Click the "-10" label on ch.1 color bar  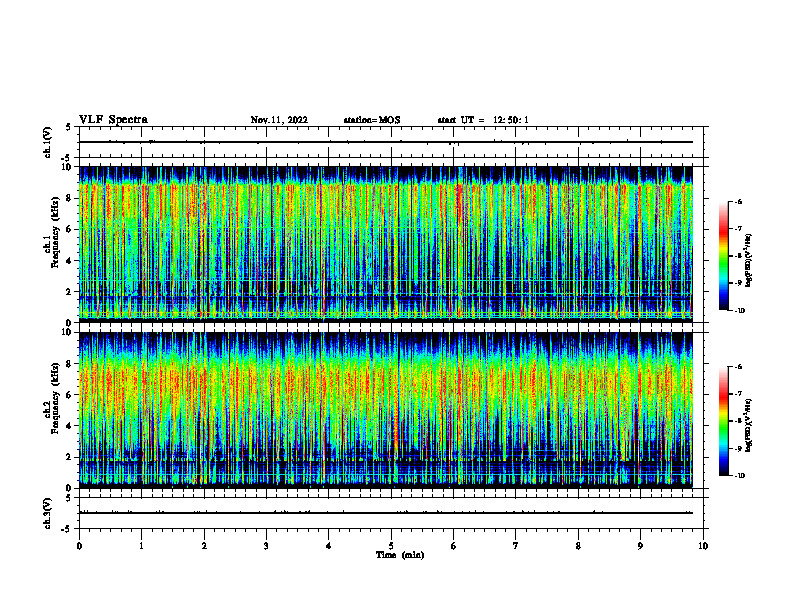739,311
